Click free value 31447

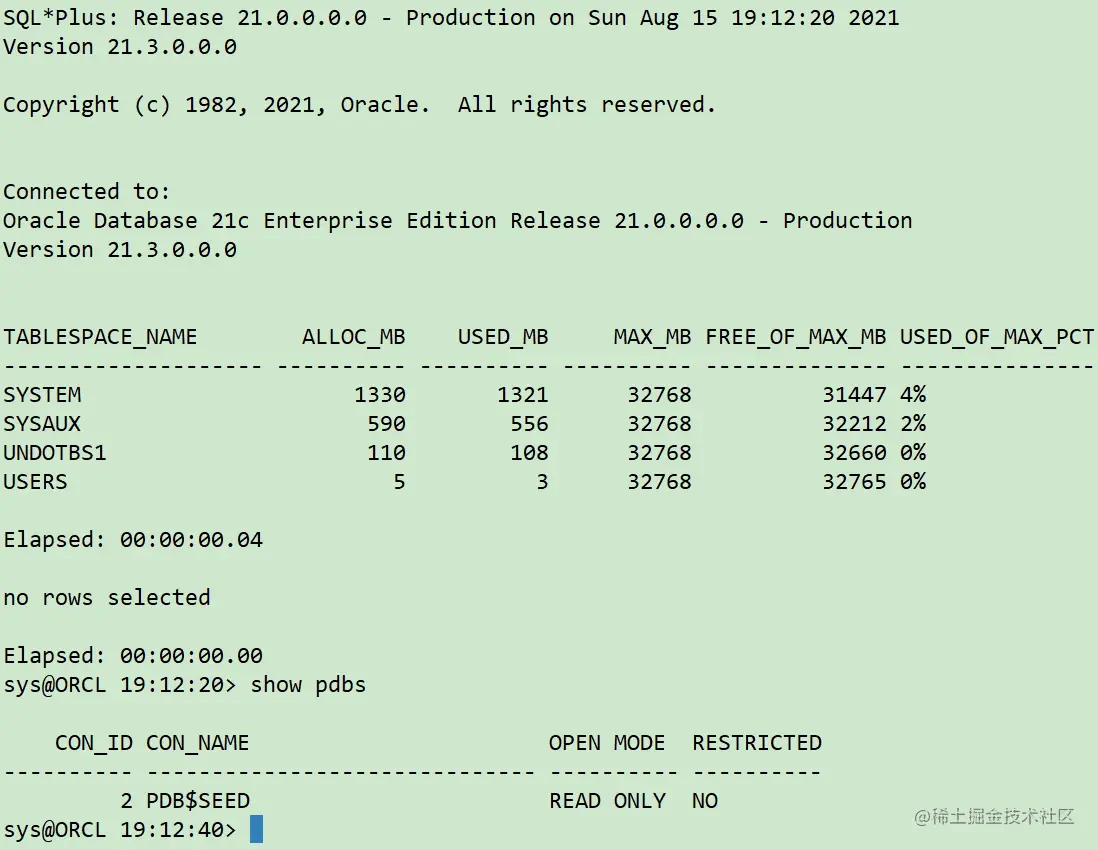[x=854, y=395]
